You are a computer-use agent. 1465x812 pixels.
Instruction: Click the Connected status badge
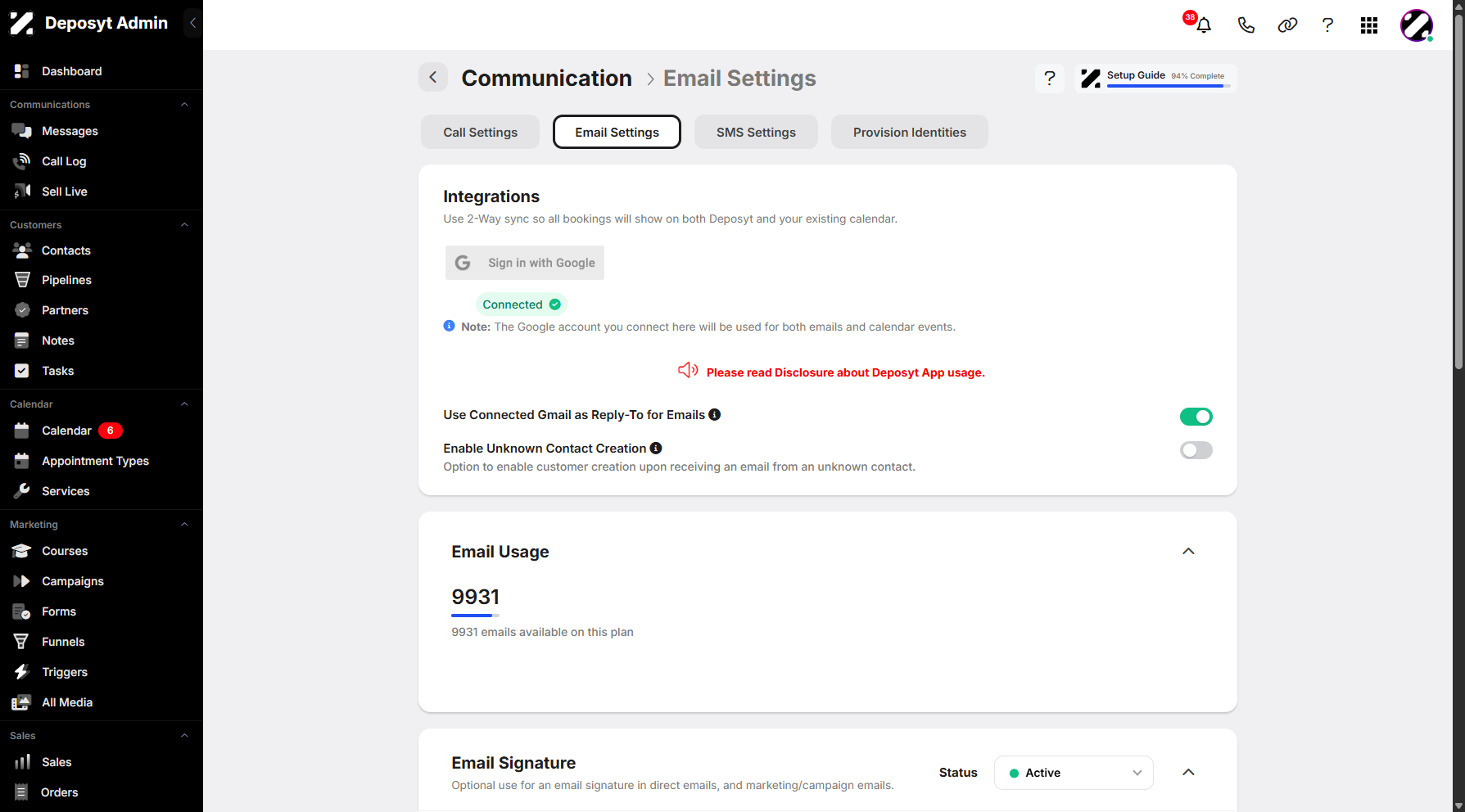pos(522,304)
